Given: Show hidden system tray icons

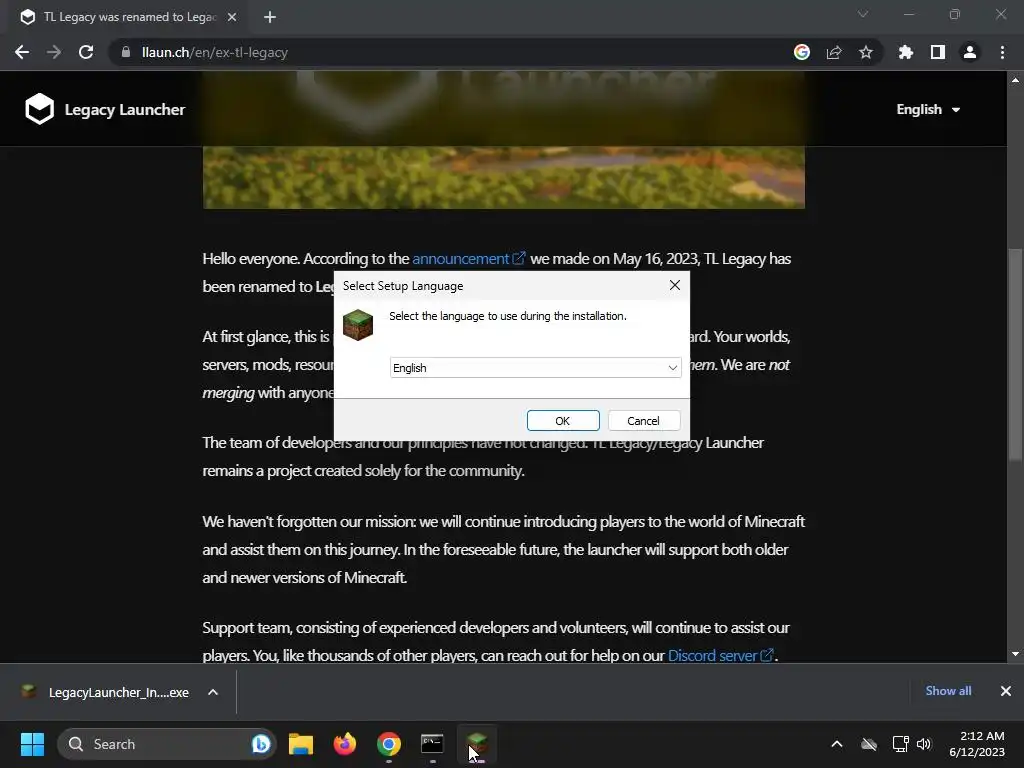Looking at the screenshot, I should pyautogui.click(x=837, y=744).
